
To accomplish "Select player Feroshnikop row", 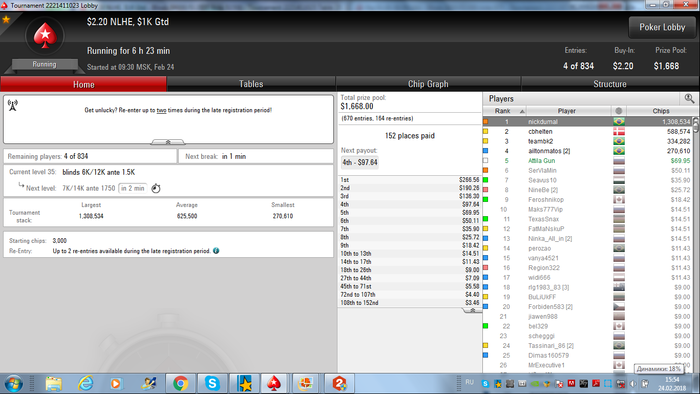I will coord(588,199).
